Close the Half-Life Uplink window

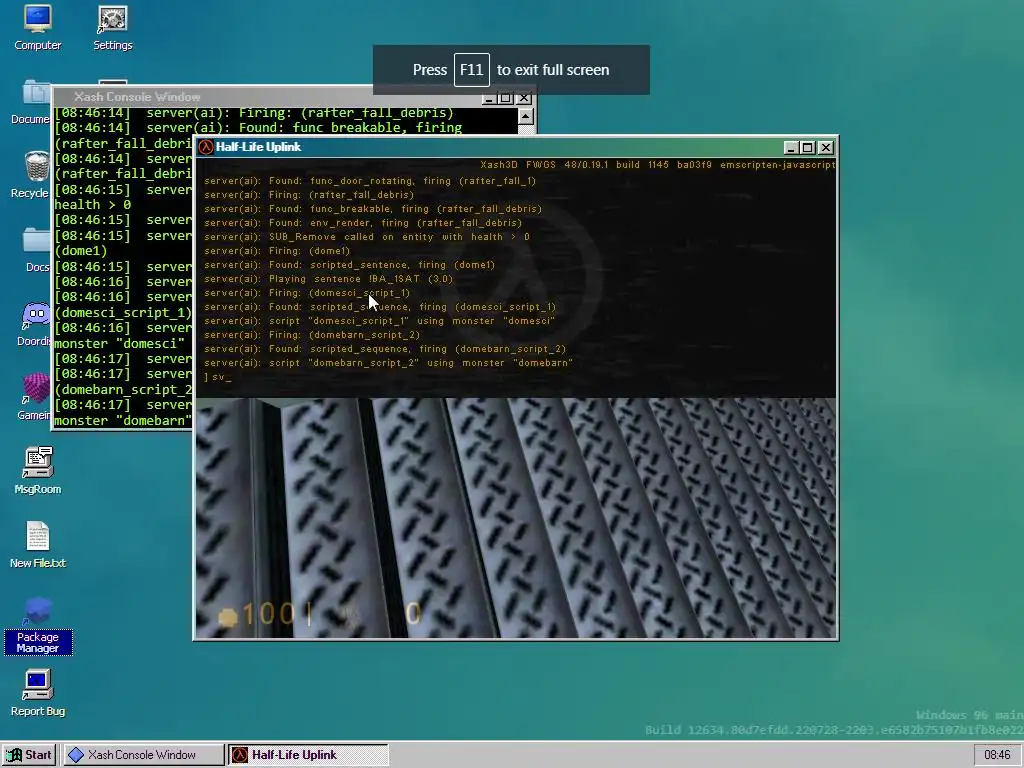pyautogui.click(x=826, y=148)
